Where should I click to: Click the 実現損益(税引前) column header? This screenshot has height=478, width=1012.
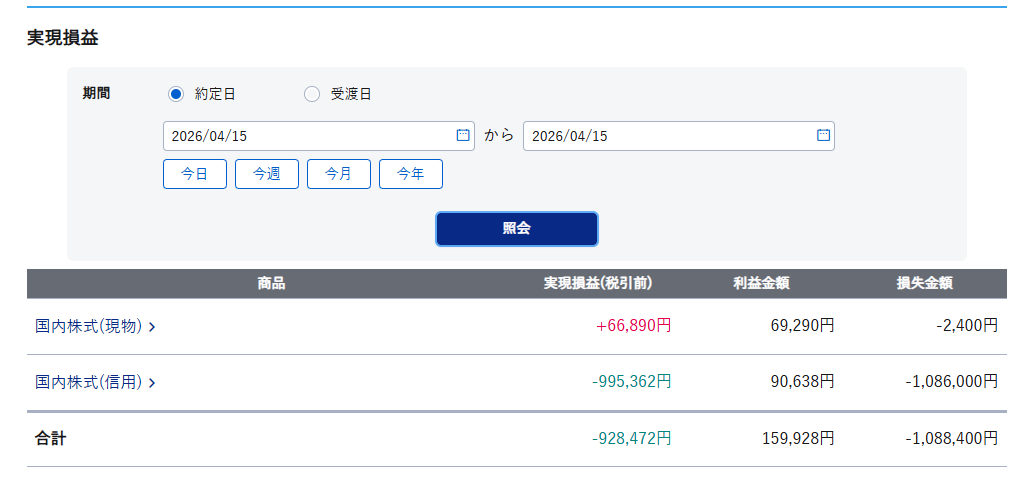598,284
